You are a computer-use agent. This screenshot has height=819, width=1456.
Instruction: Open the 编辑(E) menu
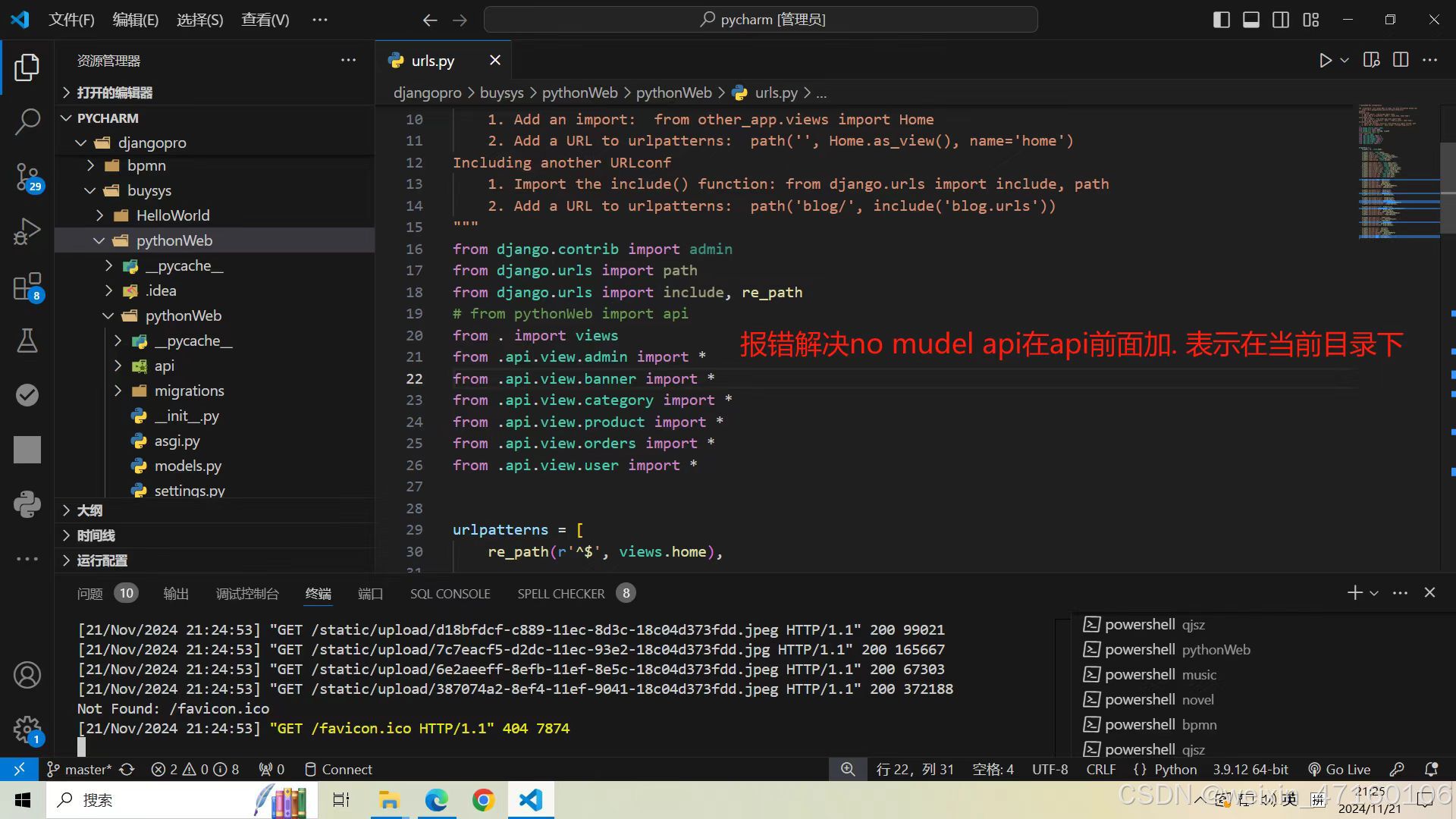coord(135,20)
